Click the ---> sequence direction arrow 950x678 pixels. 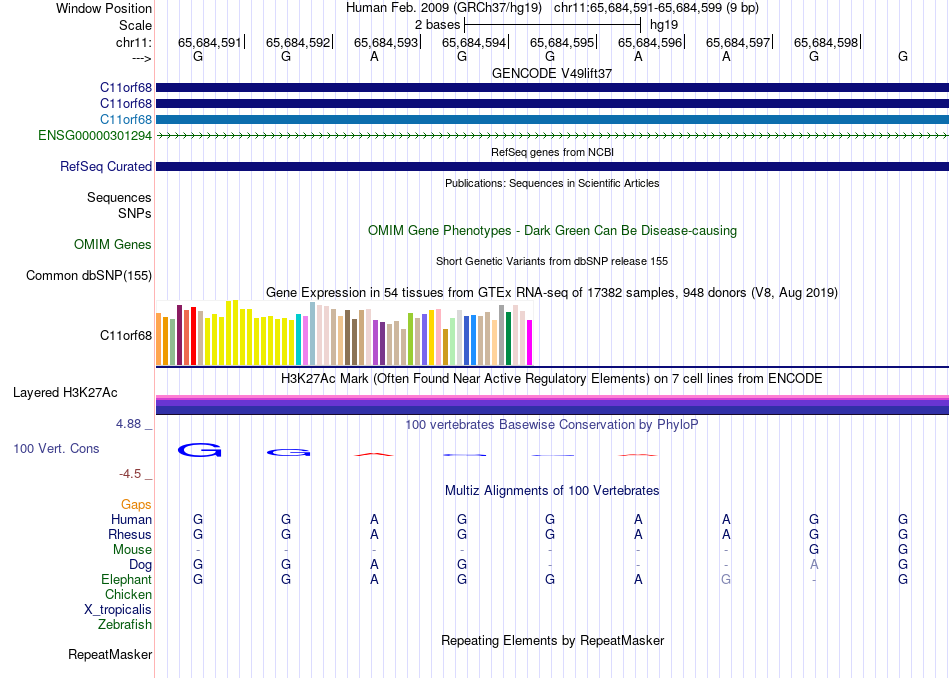(141, 58)
